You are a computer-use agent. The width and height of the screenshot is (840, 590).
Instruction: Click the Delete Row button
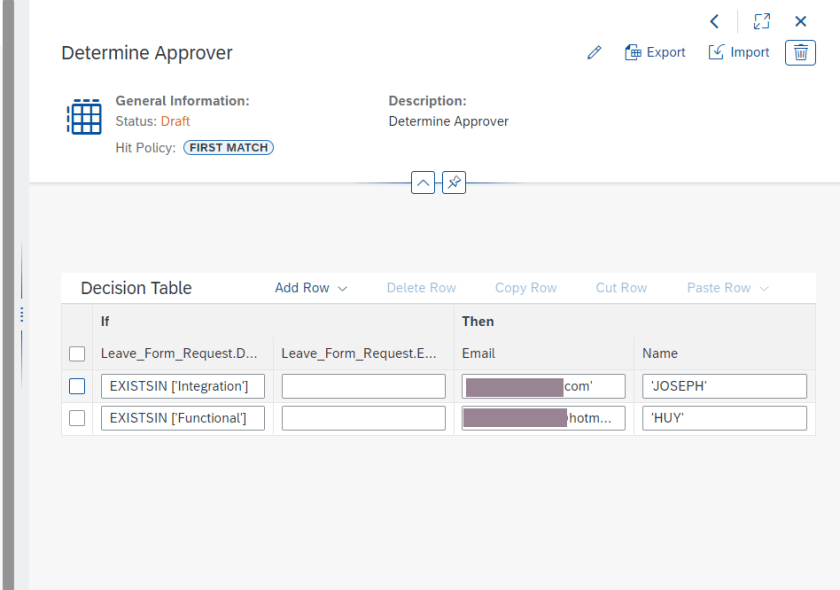coord(421,288)
